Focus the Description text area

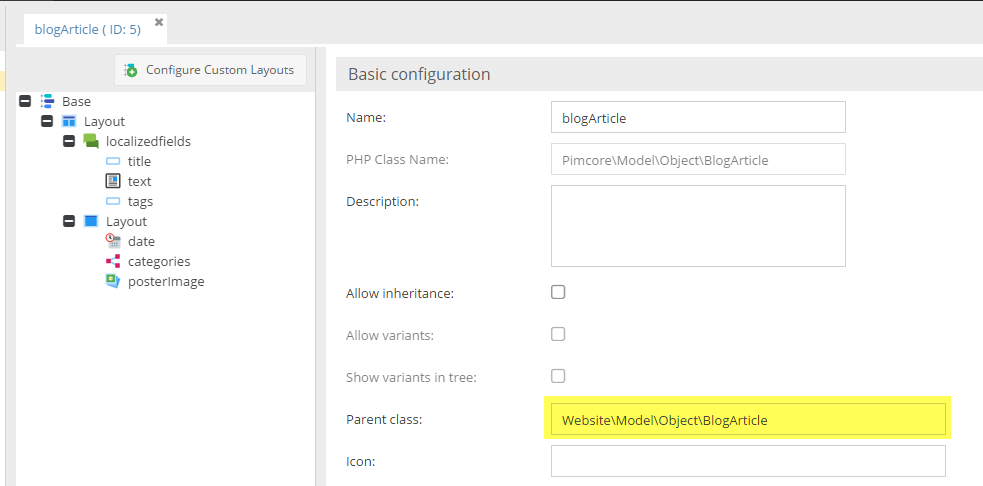[698, 225]
